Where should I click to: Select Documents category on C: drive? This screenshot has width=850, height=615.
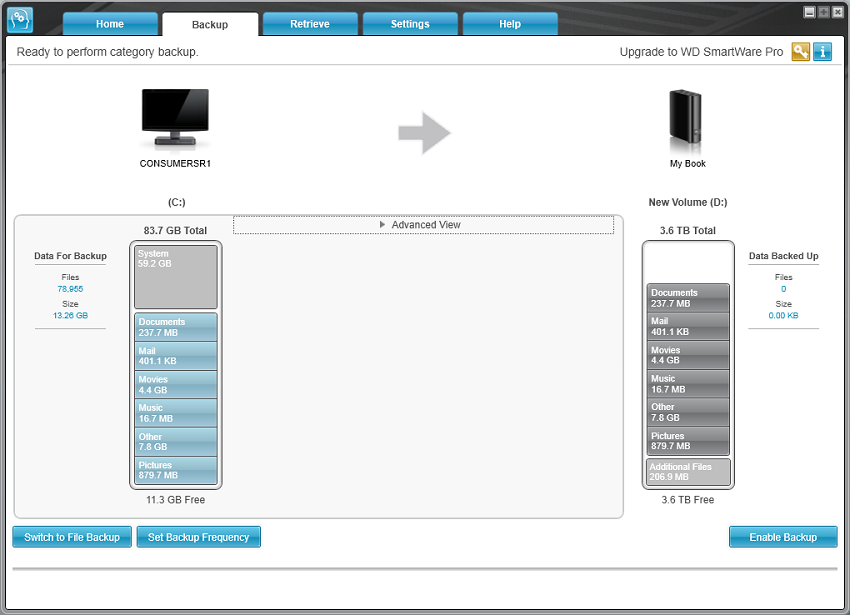[176, 327]
